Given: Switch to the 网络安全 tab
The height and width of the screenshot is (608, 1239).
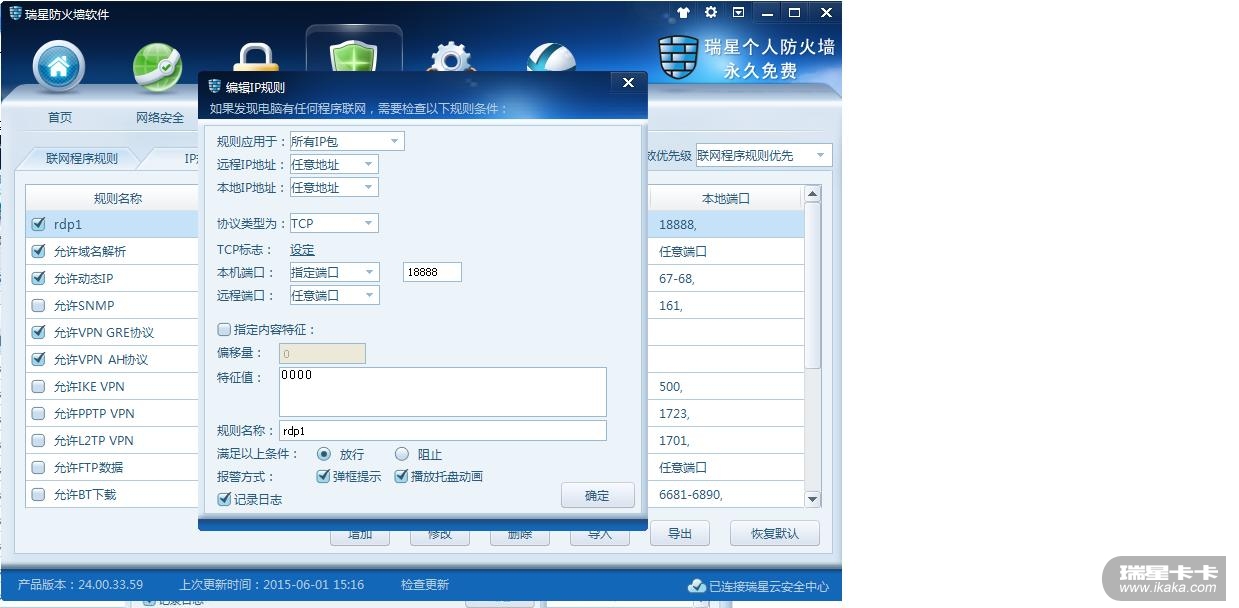Looking at the screenshot, I should click(160, 117).
